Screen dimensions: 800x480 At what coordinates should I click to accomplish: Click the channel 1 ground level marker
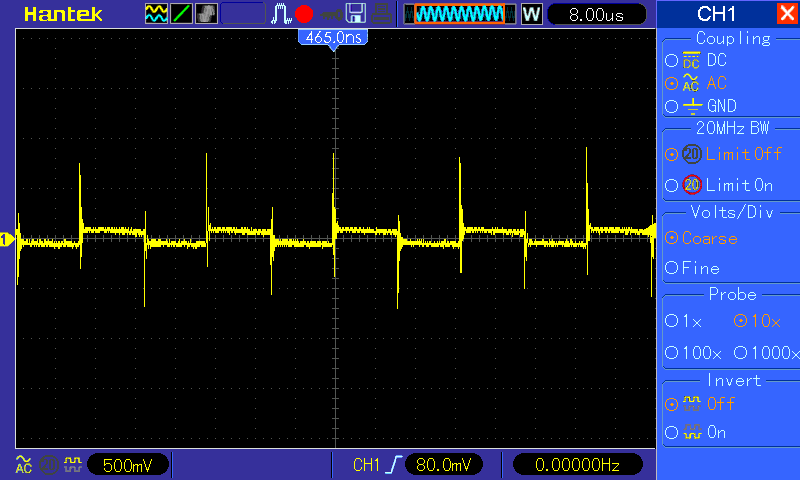coord(7,239)
